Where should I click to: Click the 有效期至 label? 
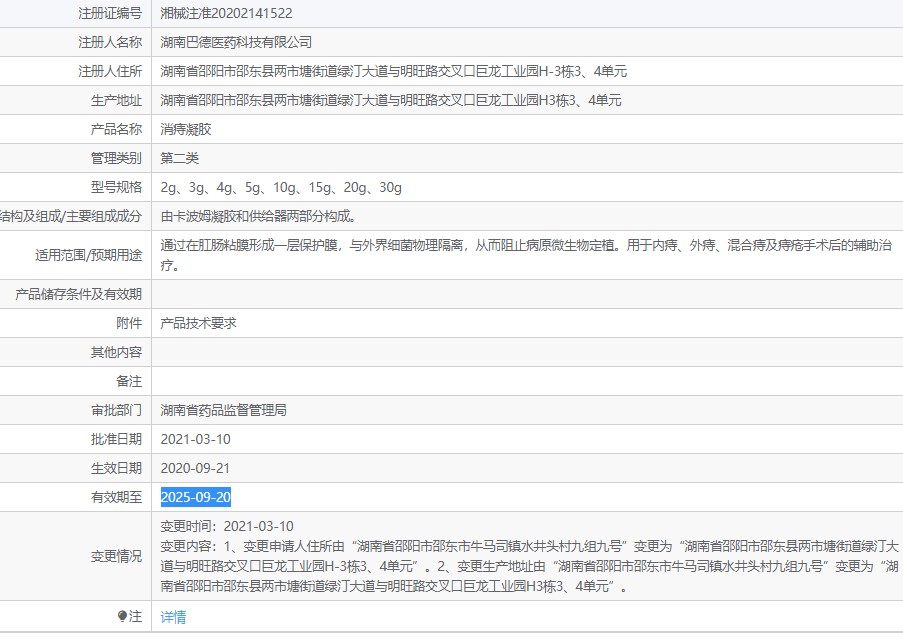(x=116, y=497)
